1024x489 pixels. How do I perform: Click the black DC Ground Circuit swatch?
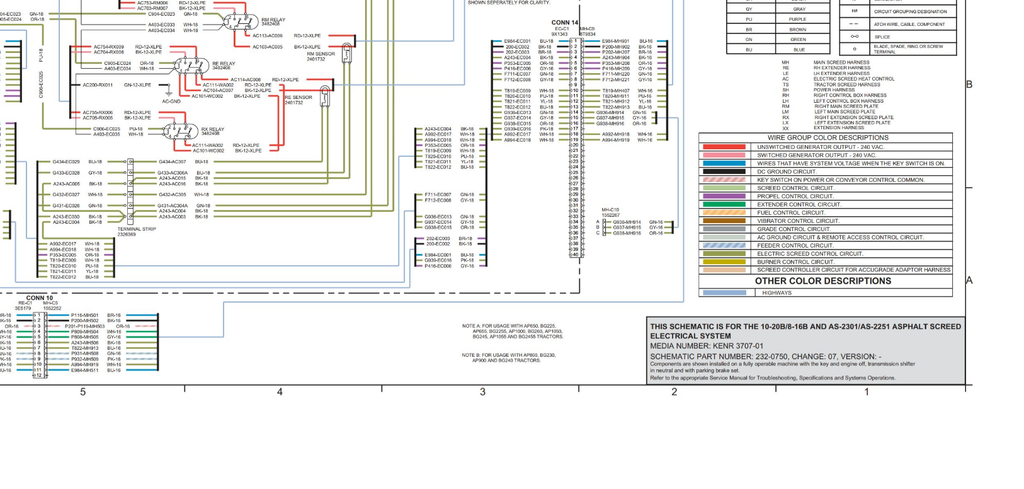[724, 172]
